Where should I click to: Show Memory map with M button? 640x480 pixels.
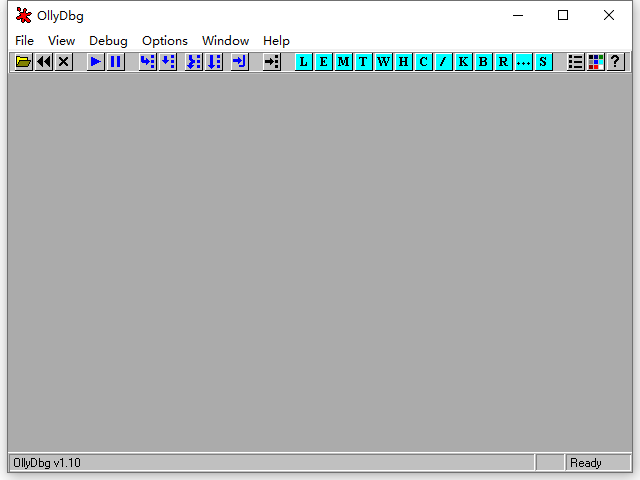tap(344, 62)
